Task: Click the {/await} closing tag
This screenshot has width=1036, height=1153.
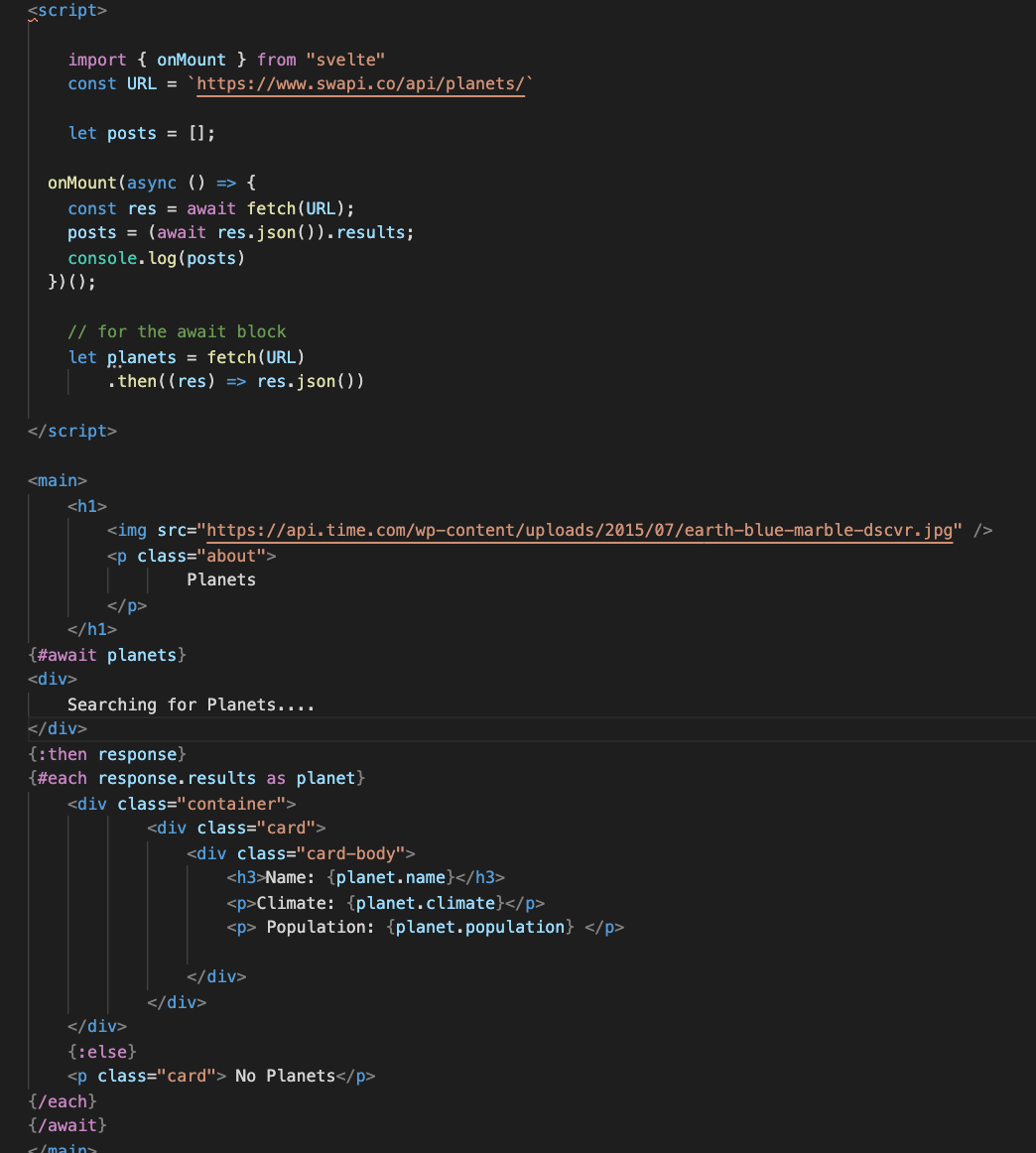Action: pyautogui.click(x=65, y=1125)
